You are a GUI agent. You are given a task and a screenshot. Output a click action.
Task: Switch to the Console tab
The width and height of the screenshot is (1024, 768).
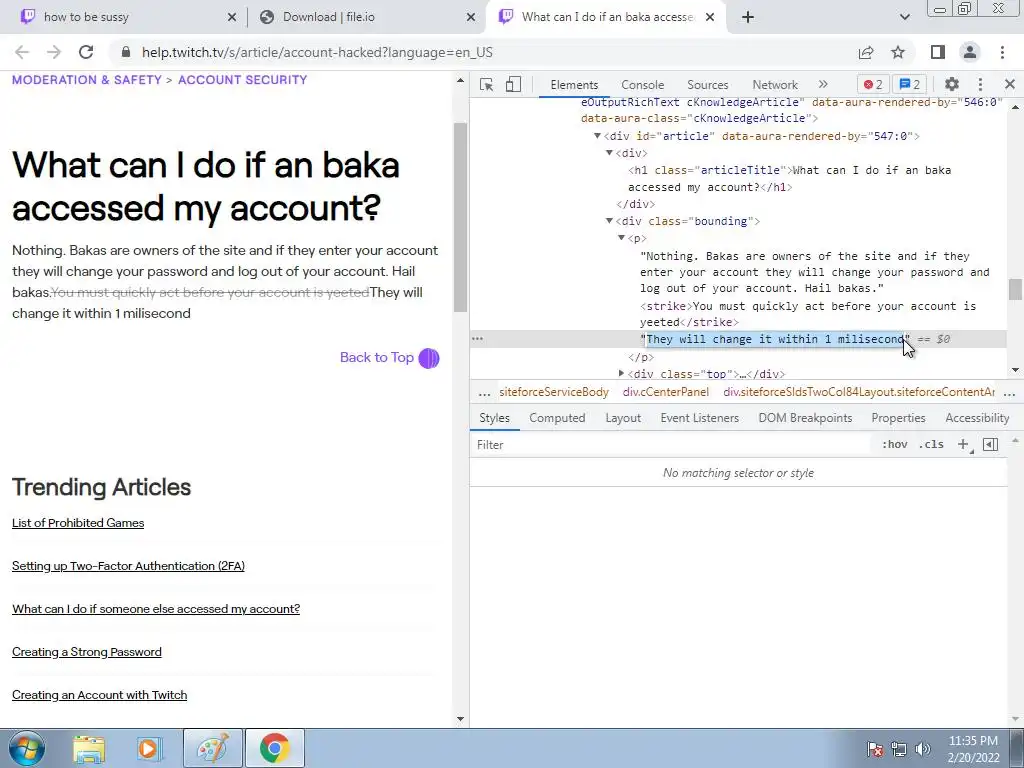(x=643, y=85)
